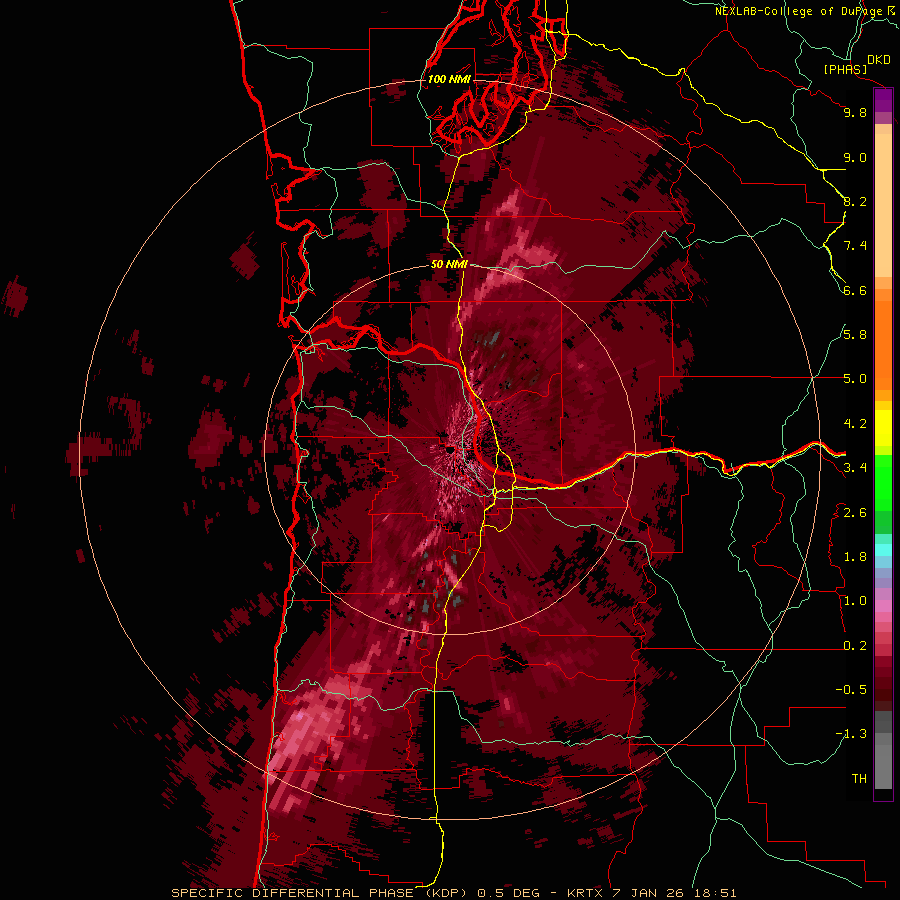Click the 7.4 value on the color scale
The height and width of the screenshot is (900, 900).
[855, 246]
